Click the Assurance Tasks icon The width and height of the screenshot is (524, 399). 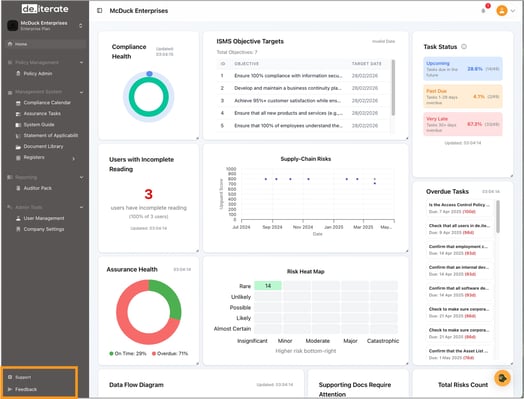pos(18,114)
